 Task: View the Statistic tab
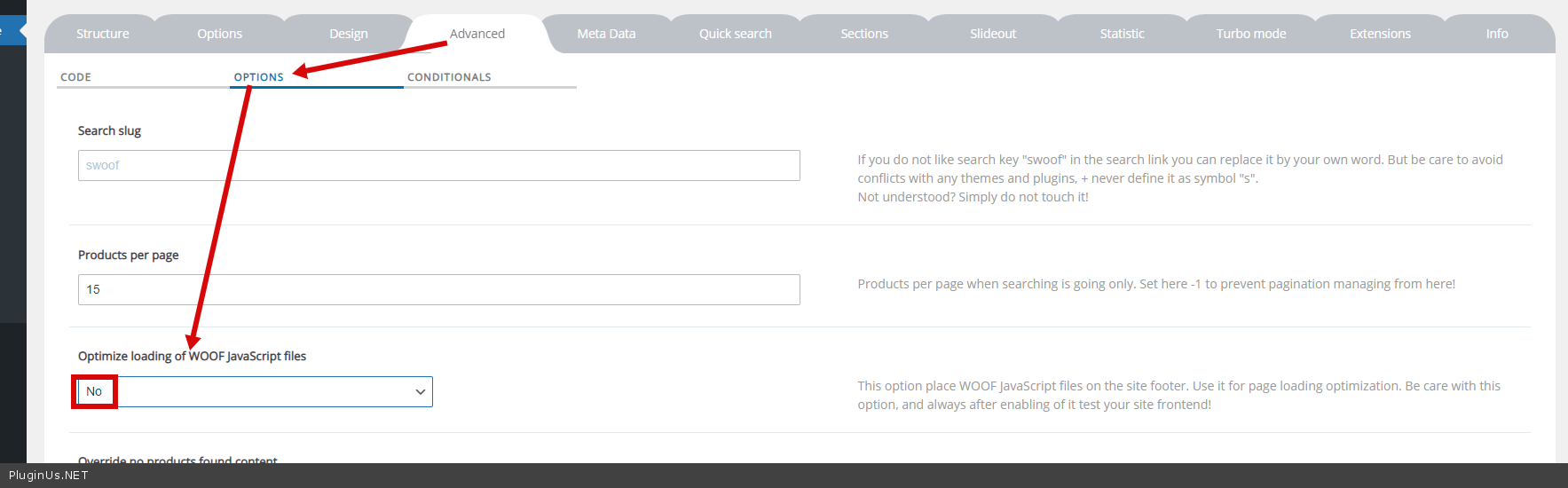click(1122, 34)
